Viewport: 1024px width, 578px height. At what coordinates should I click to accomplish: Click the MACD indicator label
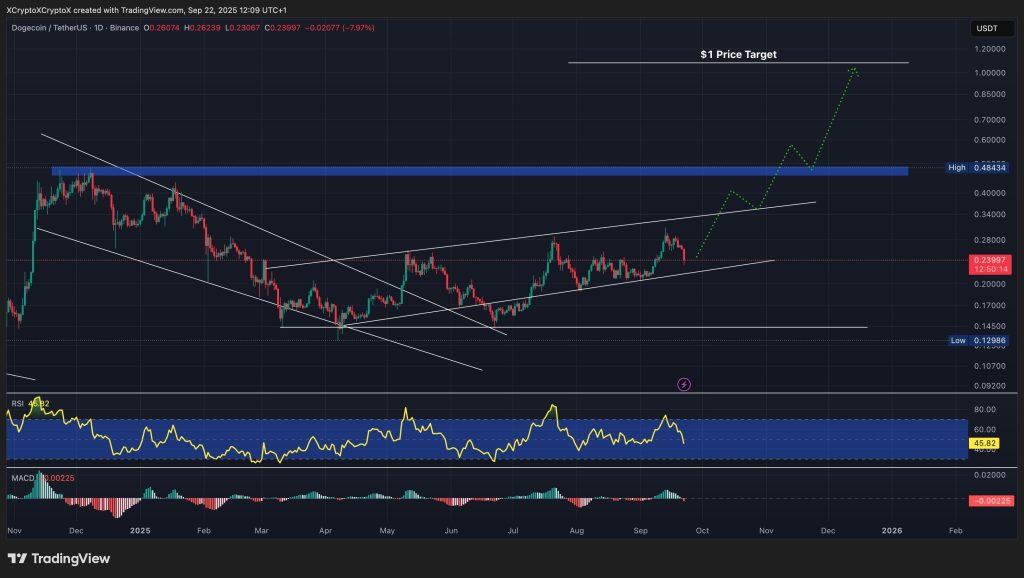(x=25, y=478)
